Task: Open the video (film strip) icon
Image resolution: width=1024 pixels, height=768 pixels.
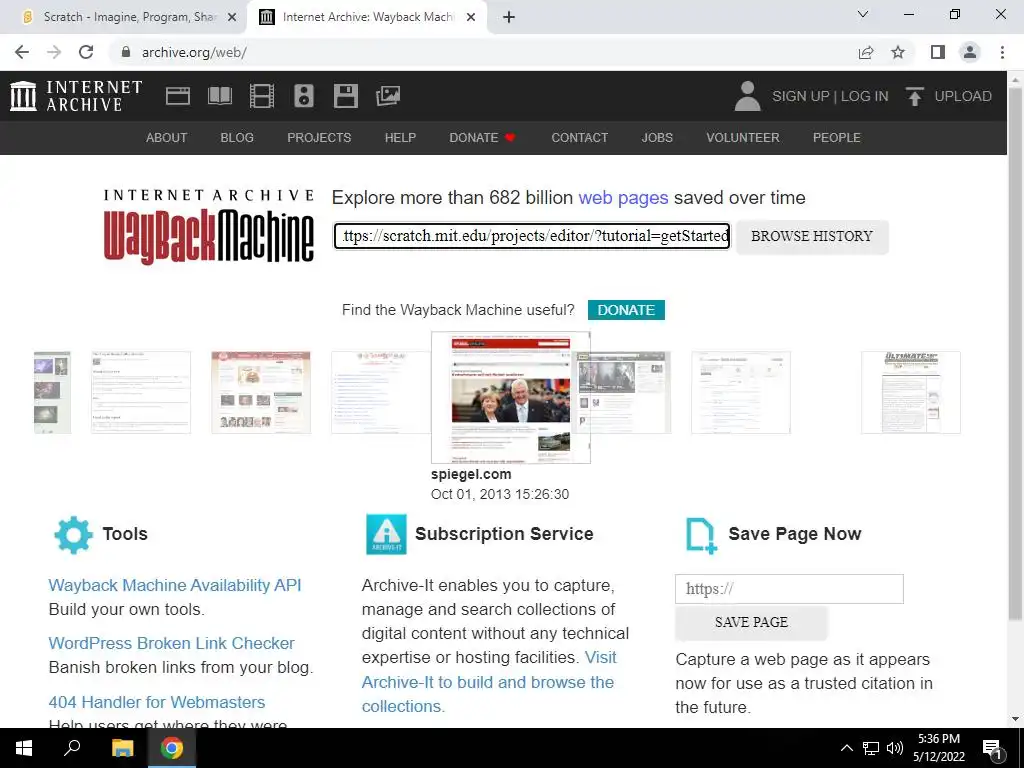Action: point(262,96)
